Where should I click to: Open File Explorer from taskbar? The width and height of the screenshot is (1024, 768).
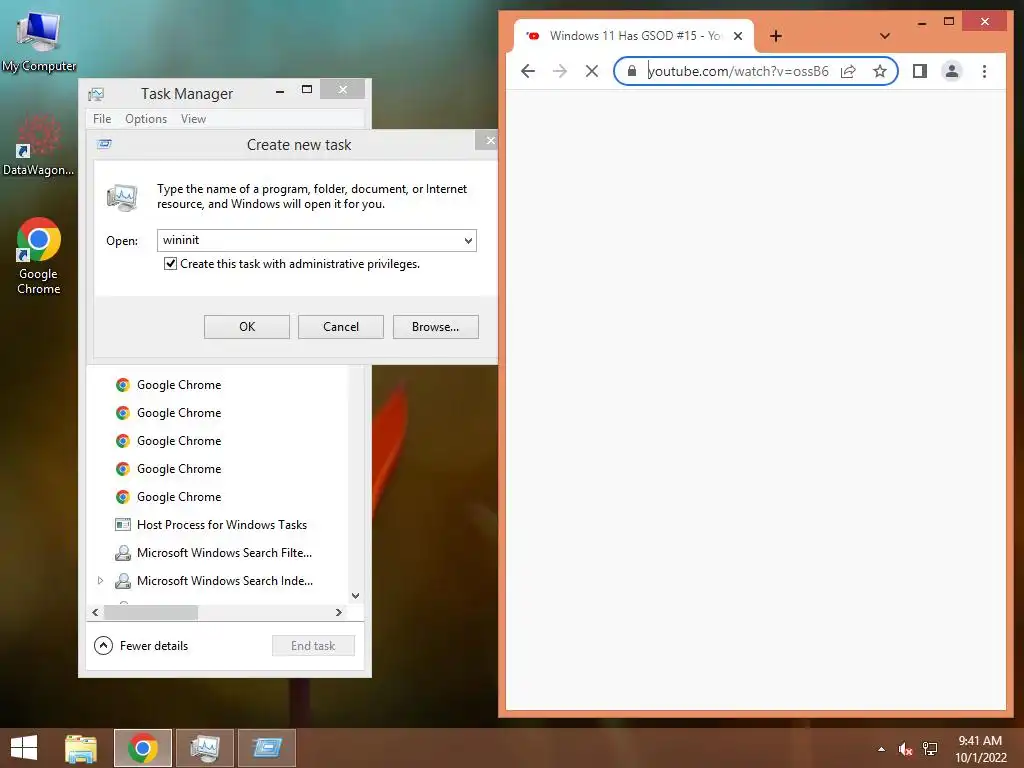[x=80, y=748]
